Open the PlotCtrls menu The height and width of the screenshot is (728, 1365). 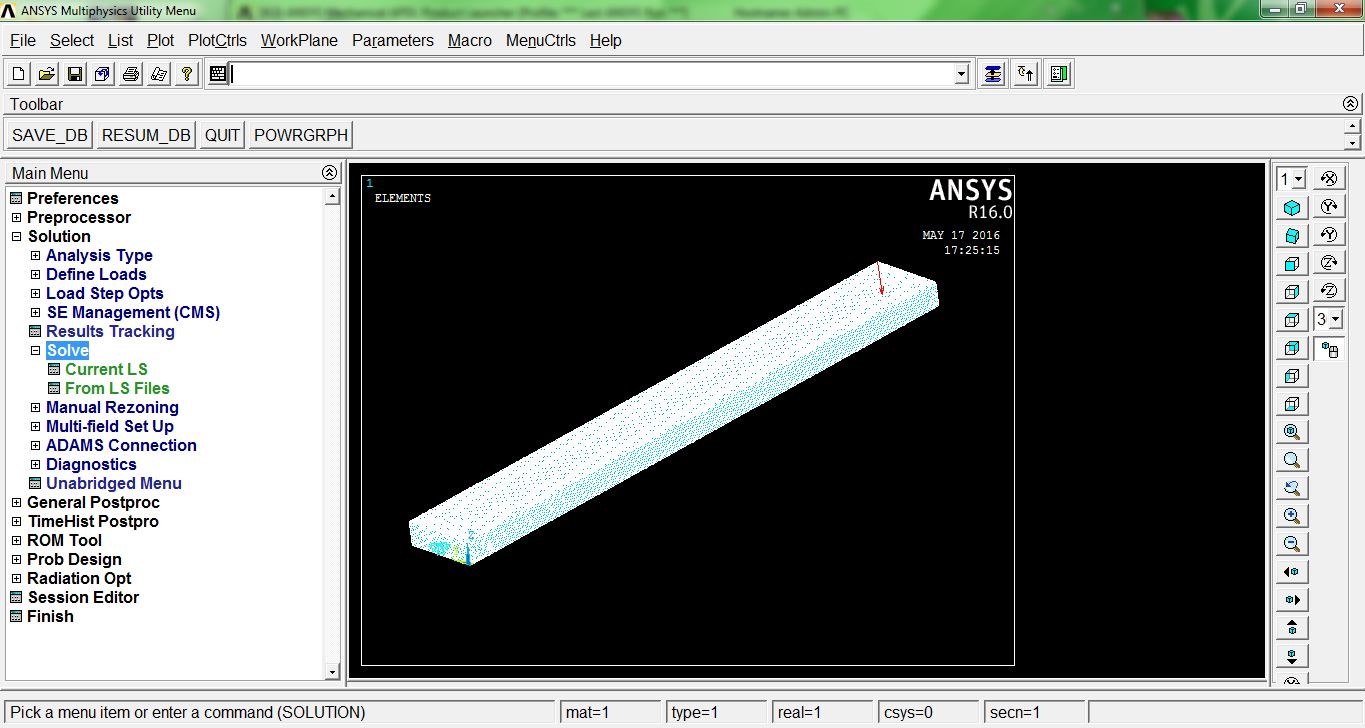coord(217,40)
